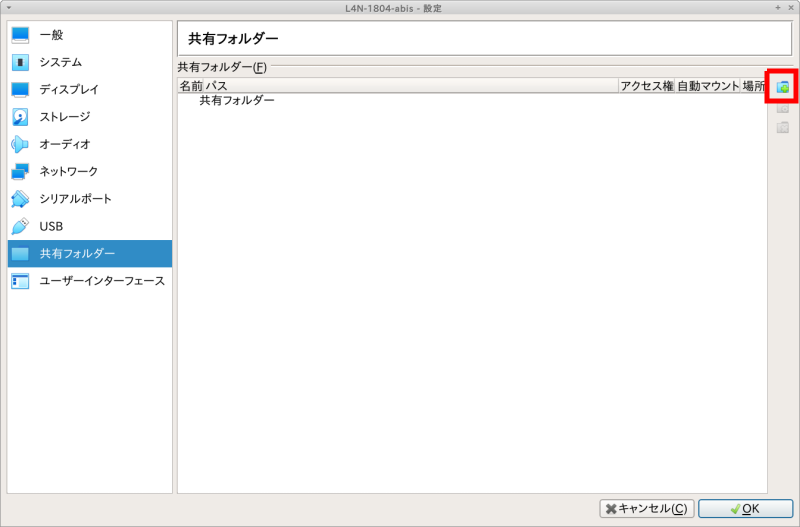Image resolution: width=800 pixels, height=527 pixels.
Task: Open the 一般 settings page
Action: pos(90,35)
